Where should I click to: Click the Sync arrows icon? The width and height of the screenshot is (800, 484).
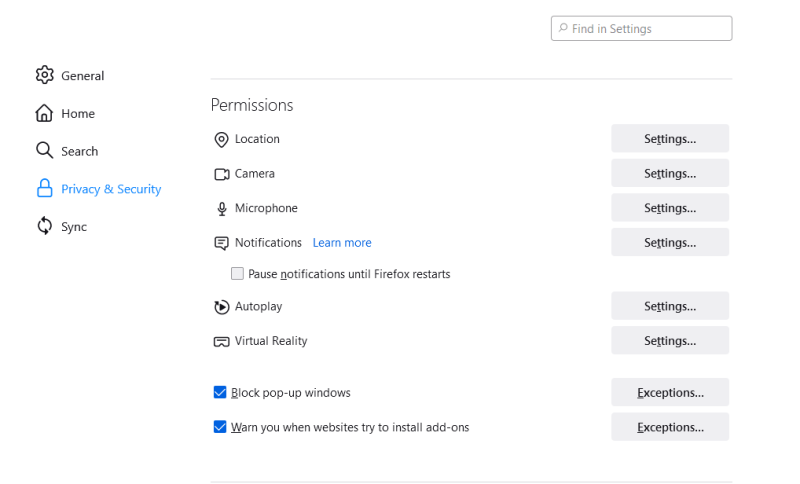point(44,227)
